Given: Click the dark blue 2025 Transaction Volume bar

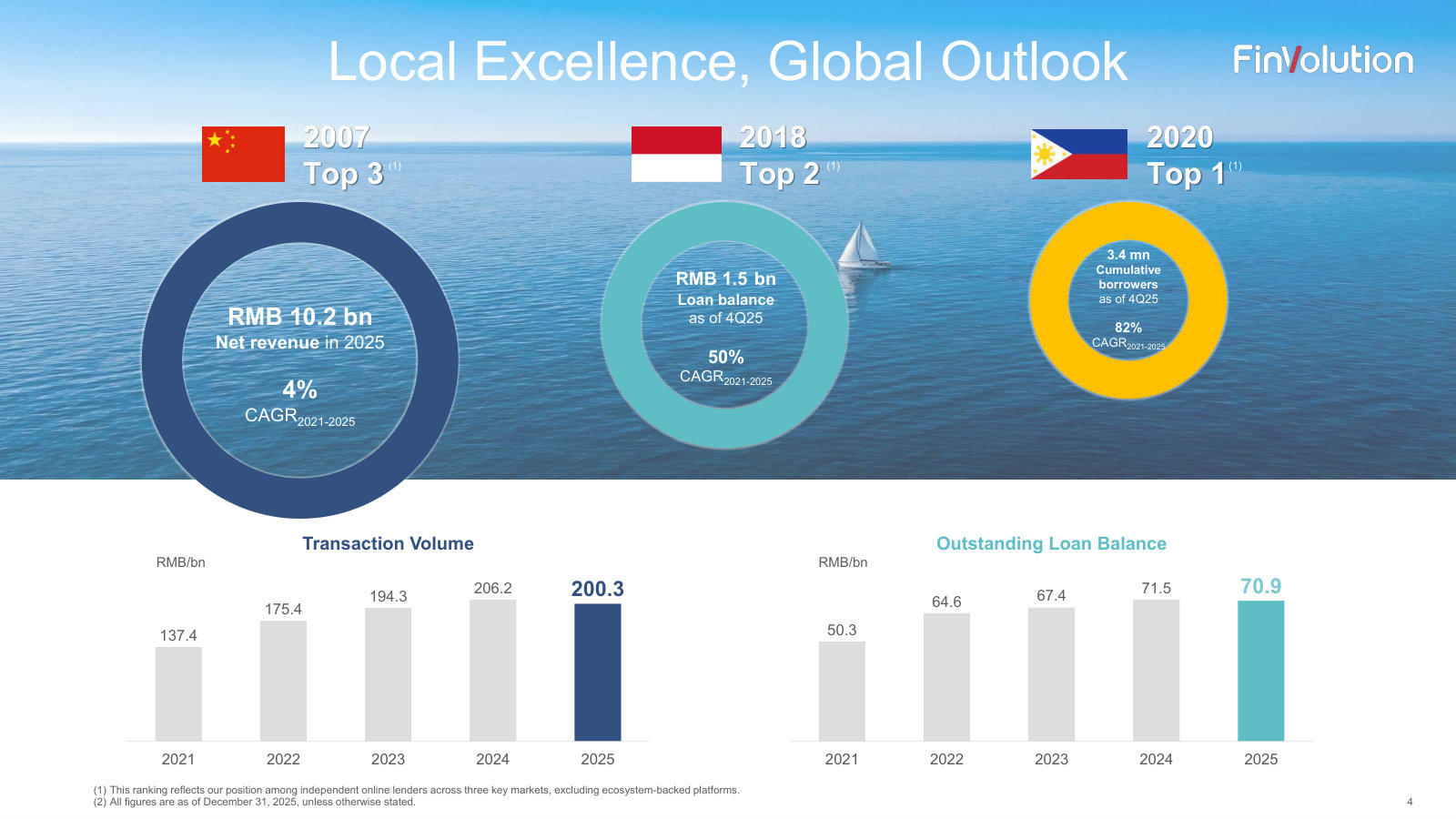Looking at the screenshot, I should (x=598, y=672).
